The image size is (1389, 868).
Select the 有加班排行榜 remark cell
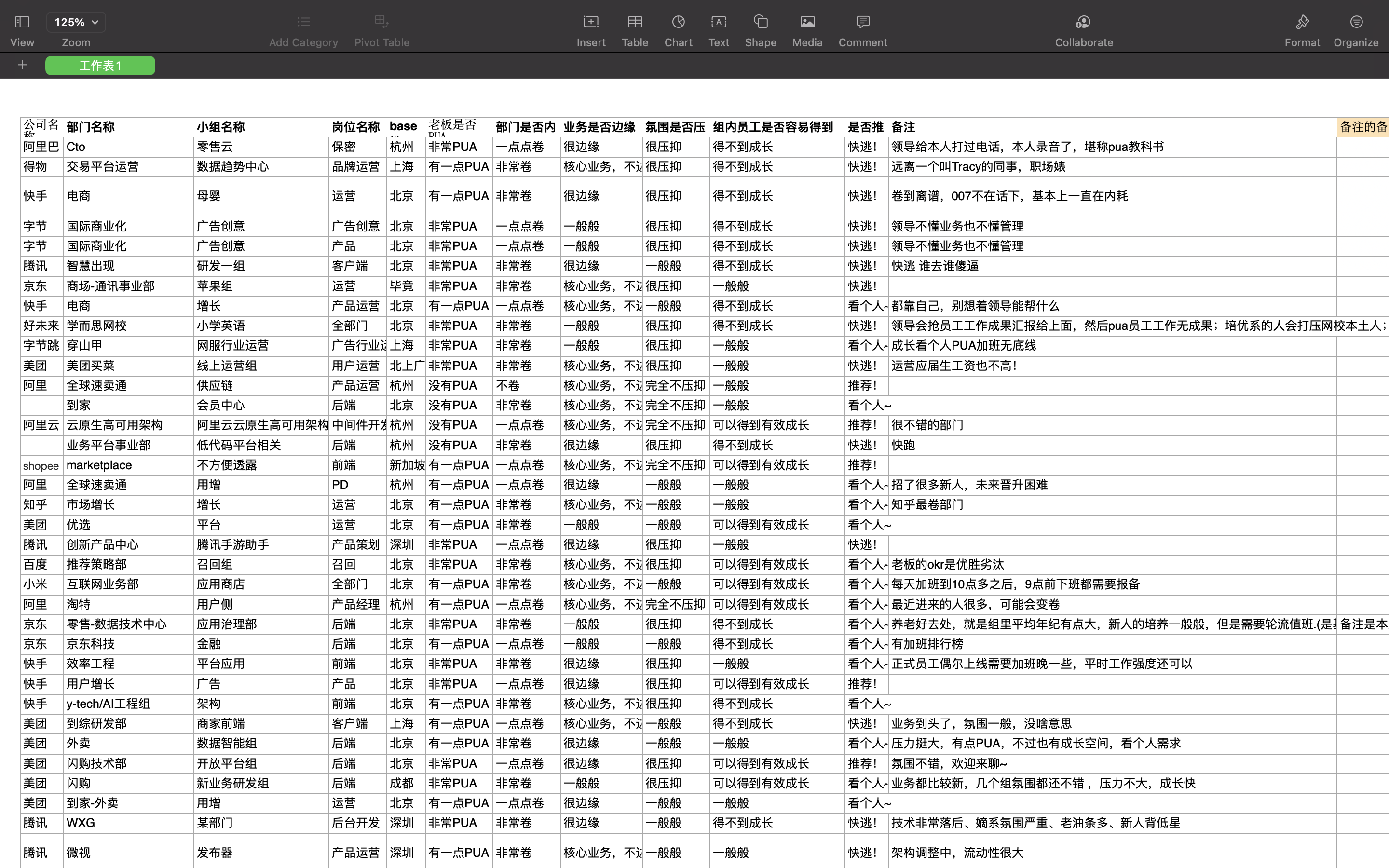tap(1112, 644)
